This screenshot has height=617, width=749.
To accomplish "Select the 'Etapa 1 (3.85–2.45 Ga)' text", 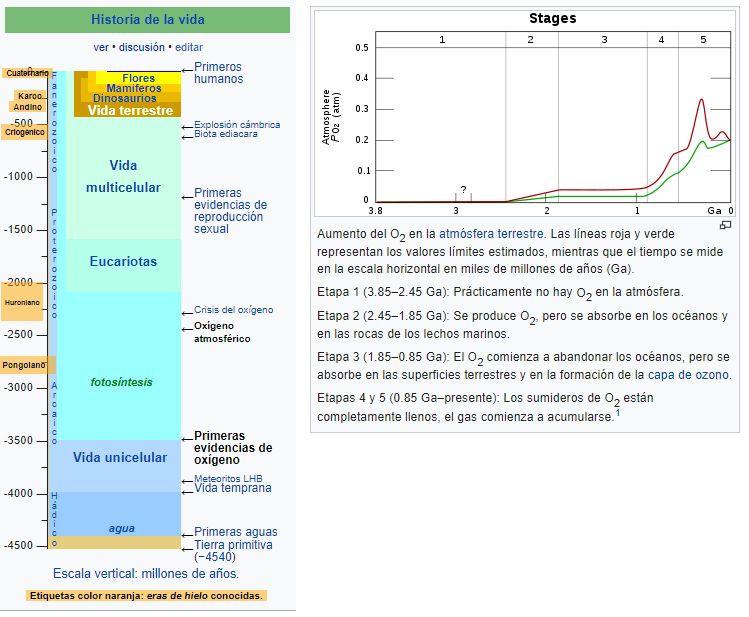I will click(381, 292).
